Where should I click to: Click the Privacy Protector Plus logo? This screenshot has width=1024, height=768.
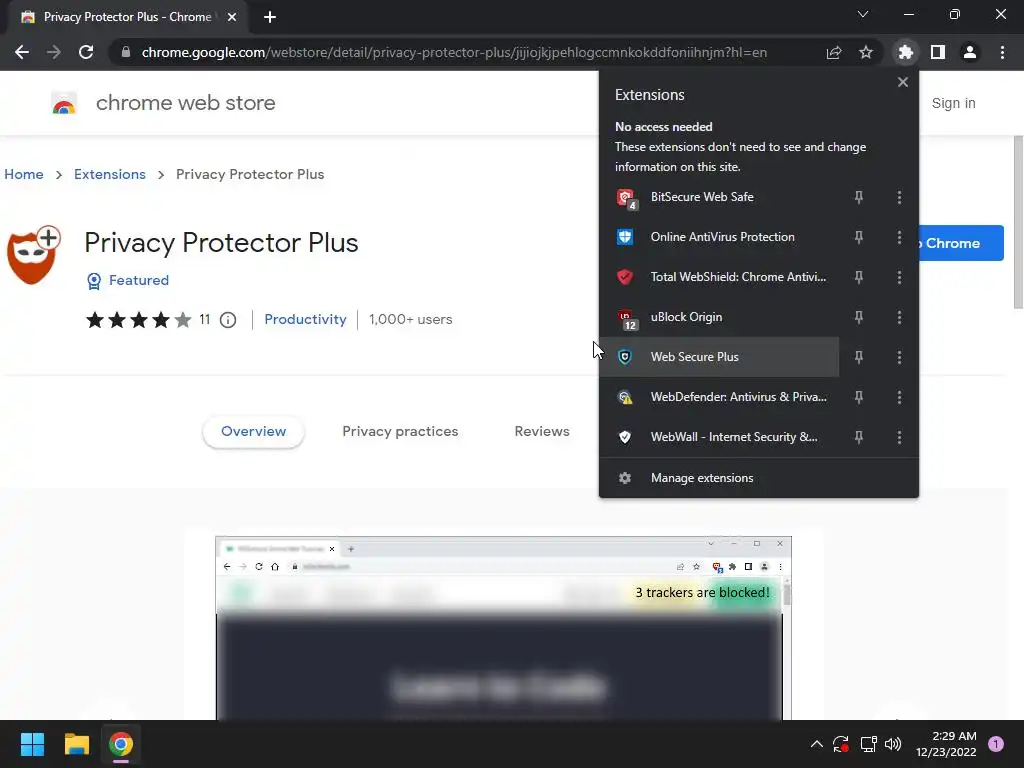tap(33, 255)
